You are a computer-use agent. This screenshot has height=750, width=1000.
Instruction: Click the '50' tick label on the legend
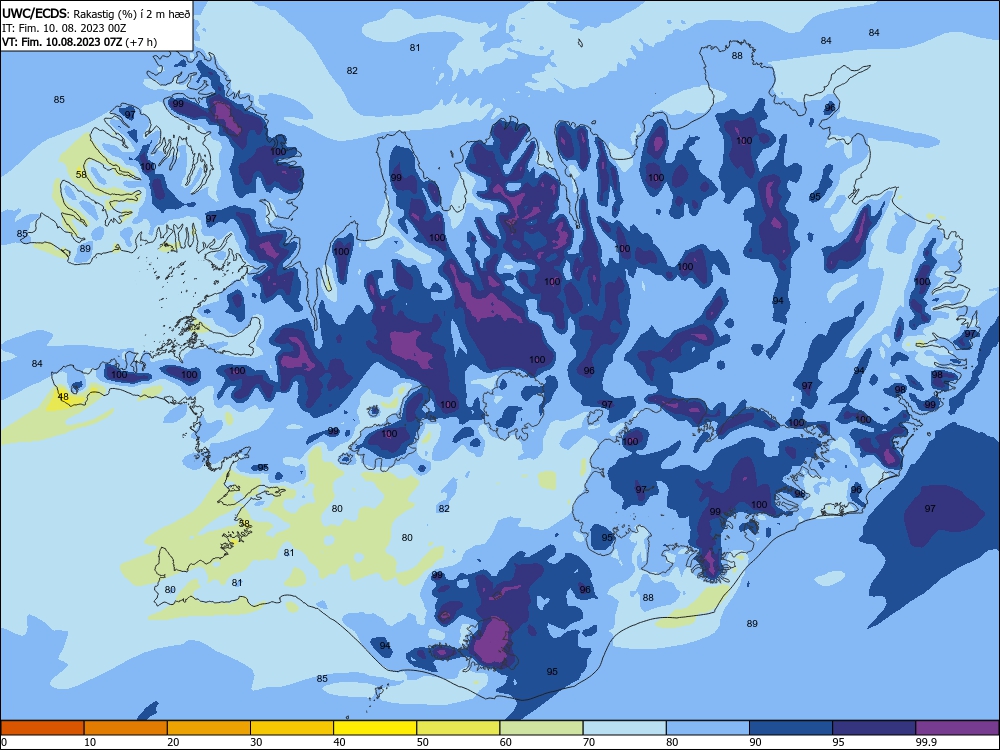[423, 742]
